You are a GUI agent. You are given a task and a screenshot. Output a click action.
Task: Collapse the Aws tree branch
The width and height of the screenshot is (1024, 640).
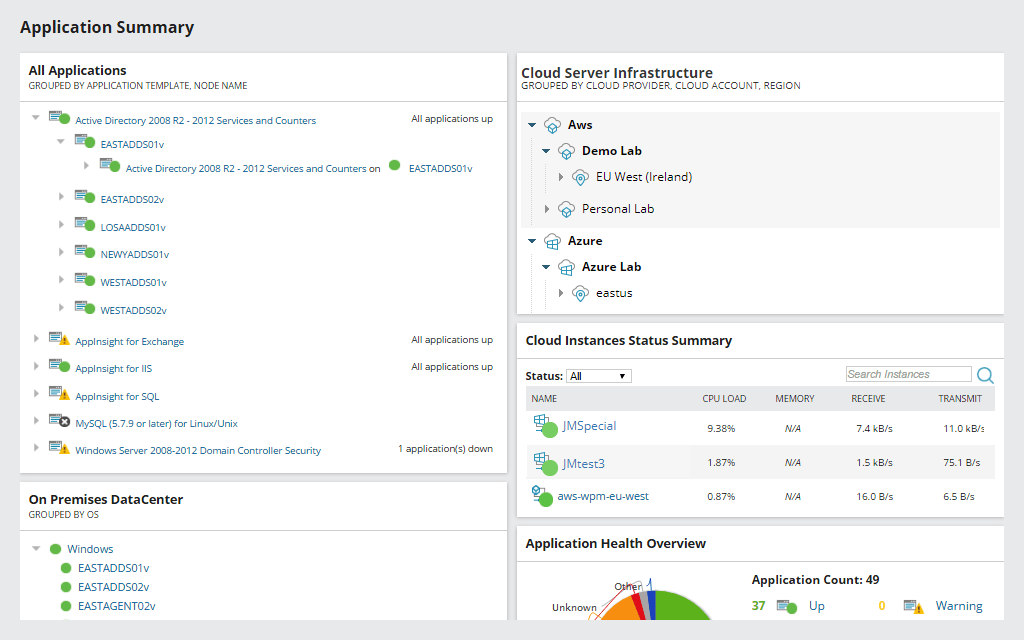pyautogui.click(x=531, y=124)
